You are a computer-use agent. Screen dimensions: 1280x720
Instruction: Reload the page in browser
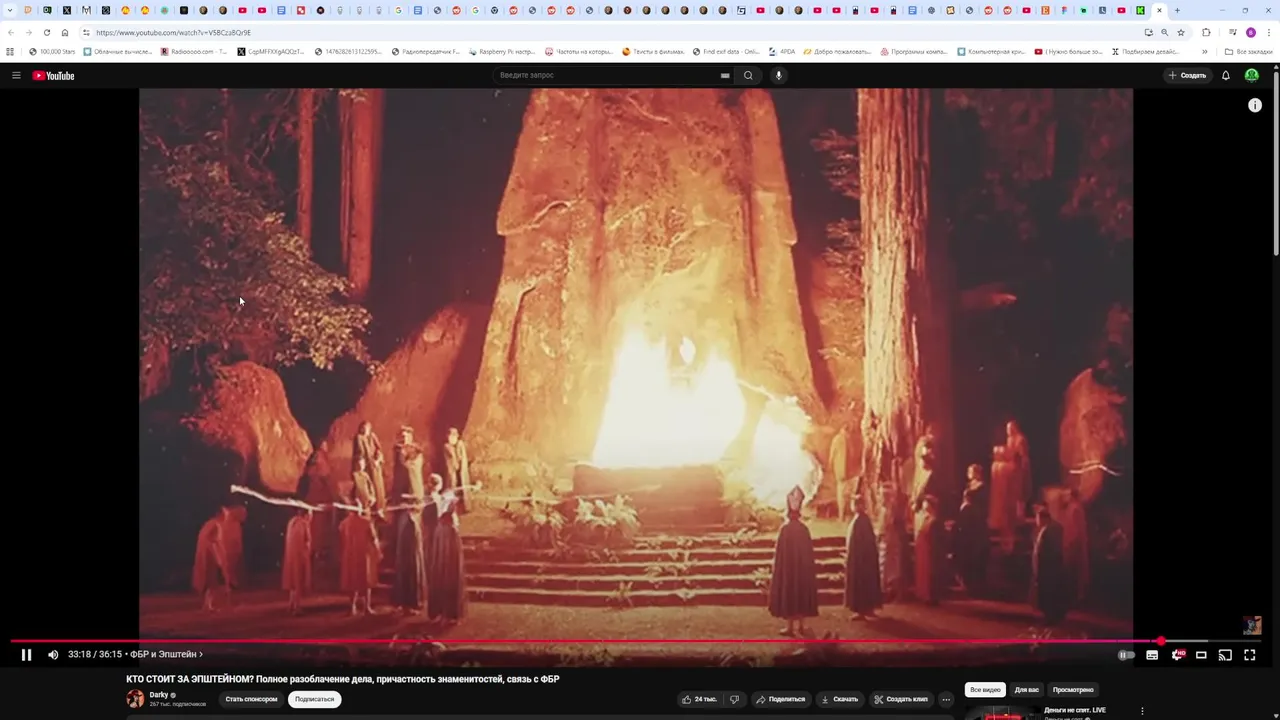[47, 32]
